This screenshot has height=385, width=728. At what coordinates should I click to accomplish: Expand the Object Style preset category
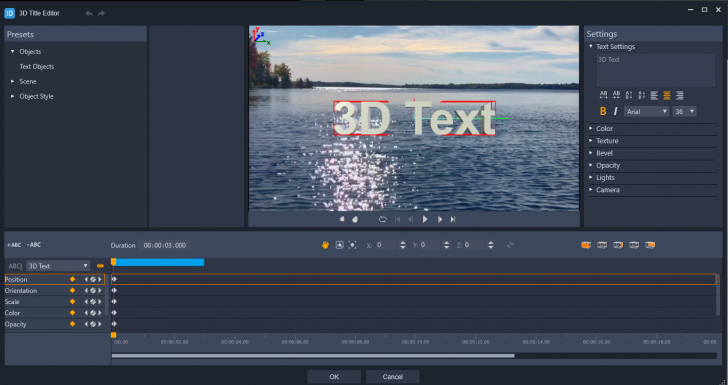coord(13,96)
